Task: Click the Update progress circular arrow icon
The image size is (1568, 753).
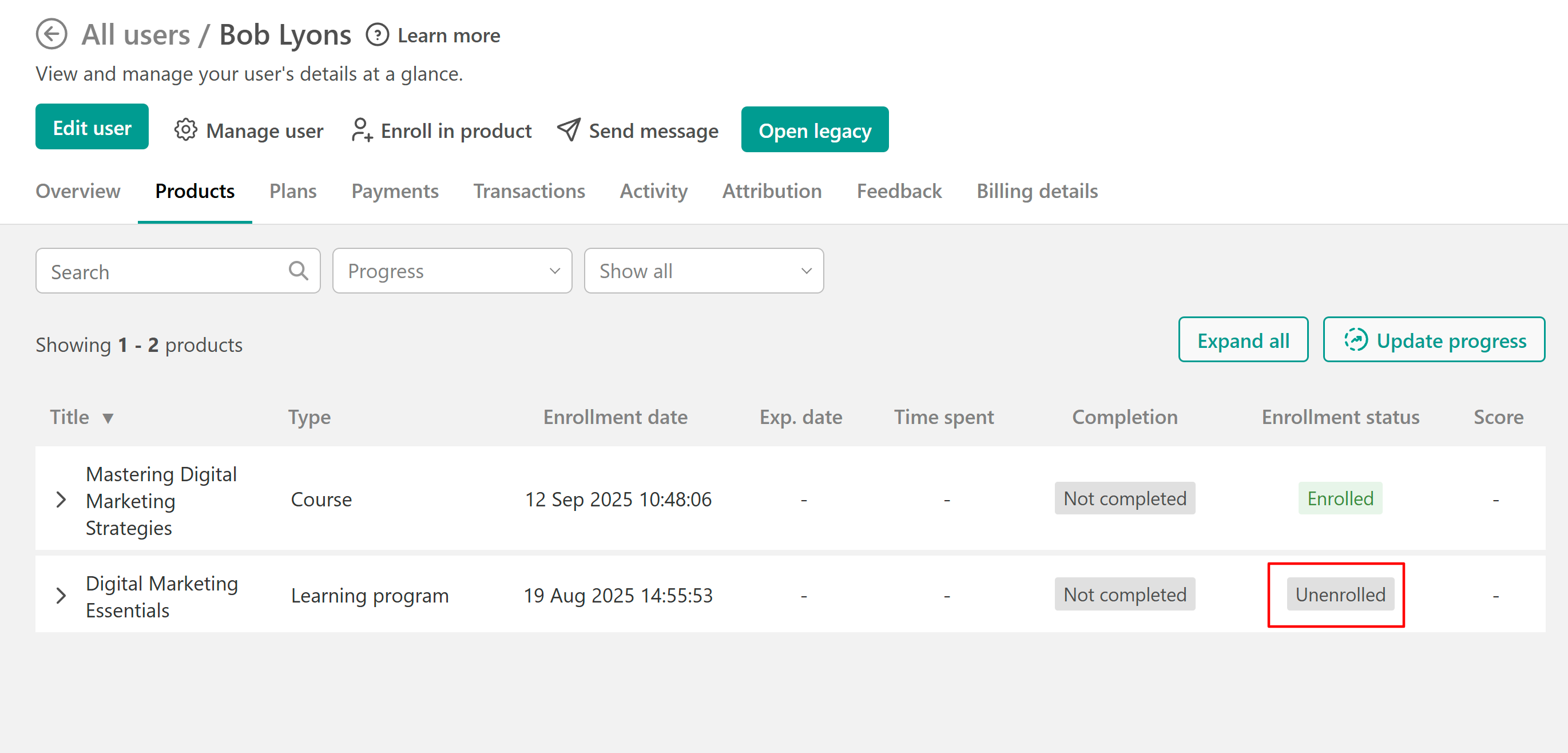Action: 1355,340
